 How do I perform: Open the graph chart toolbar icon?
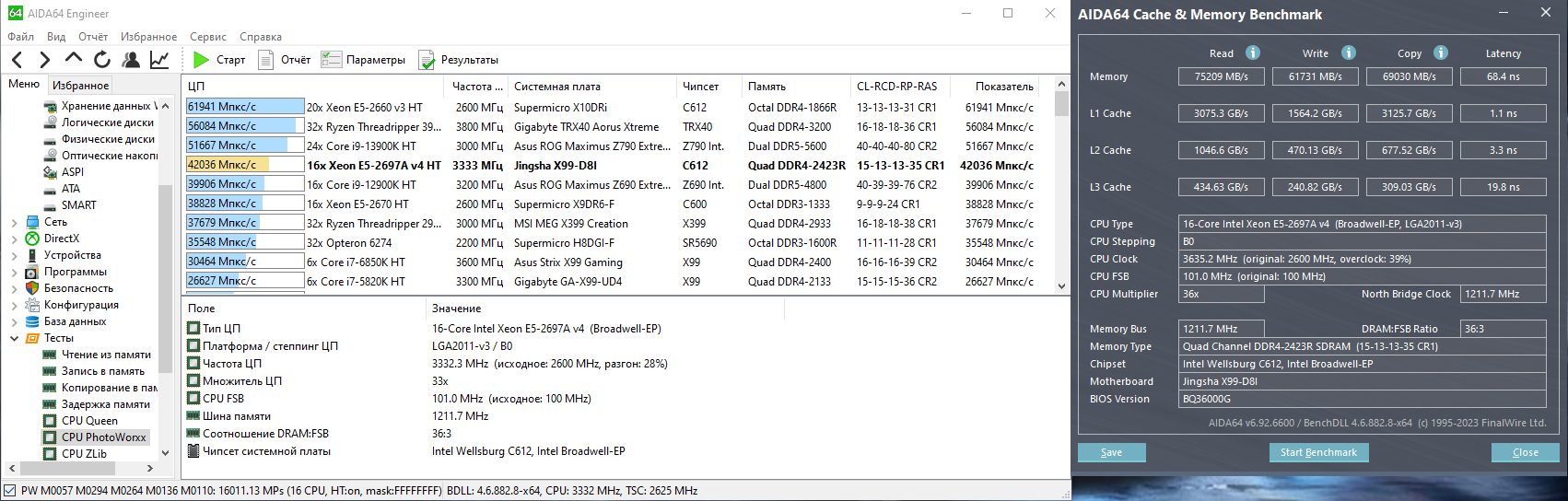(x=159, y=60)
